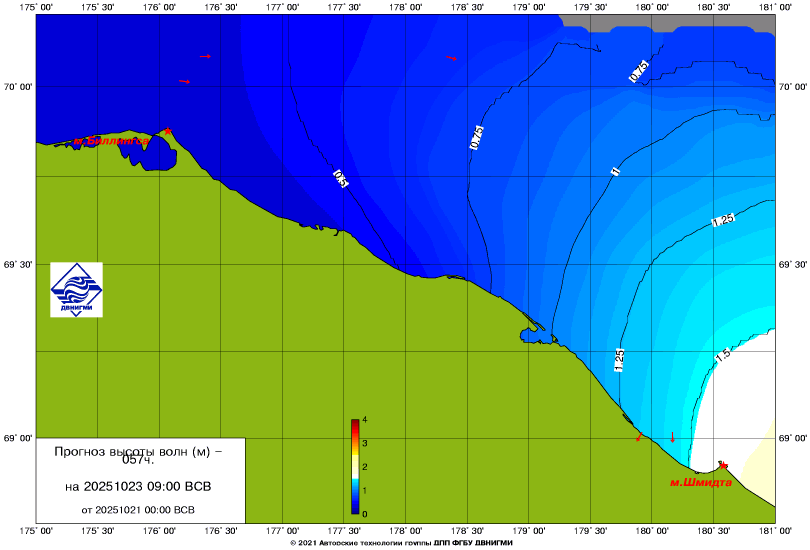
Task: Click the Прогноз высоты волн title text
Action: coord(137,455)
